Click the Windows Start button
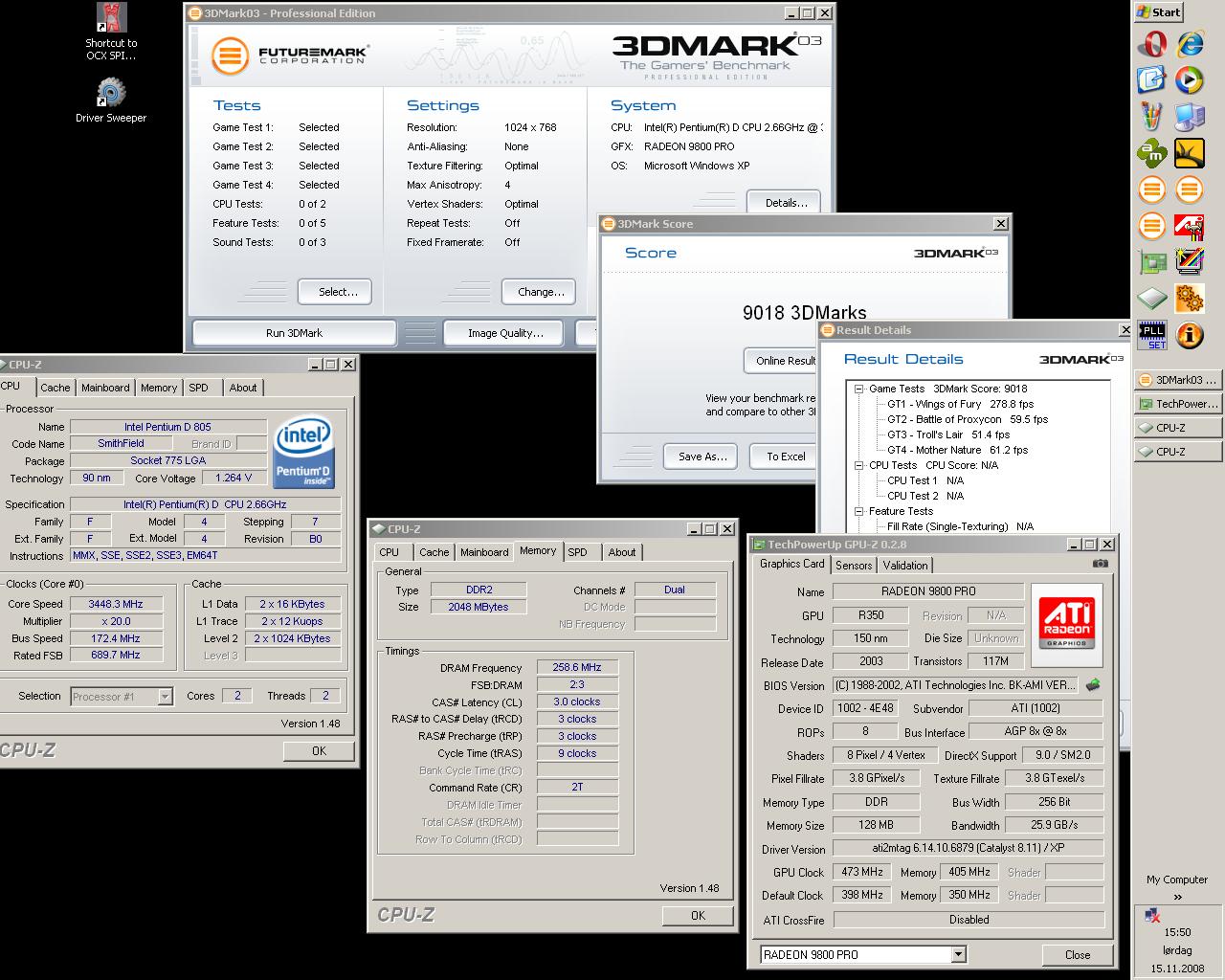The height and width of the screenshot is (980, 1225). pyautogui.click(x=1159, y=12)
